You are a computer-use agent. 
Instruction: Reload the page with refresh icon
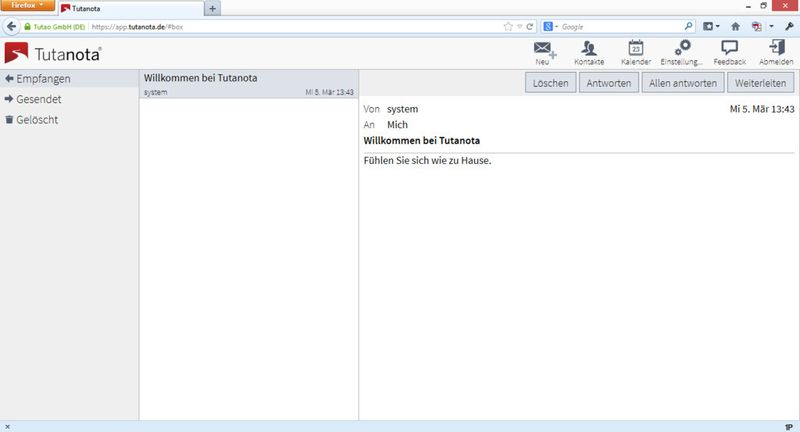click(x=530, y=27)
